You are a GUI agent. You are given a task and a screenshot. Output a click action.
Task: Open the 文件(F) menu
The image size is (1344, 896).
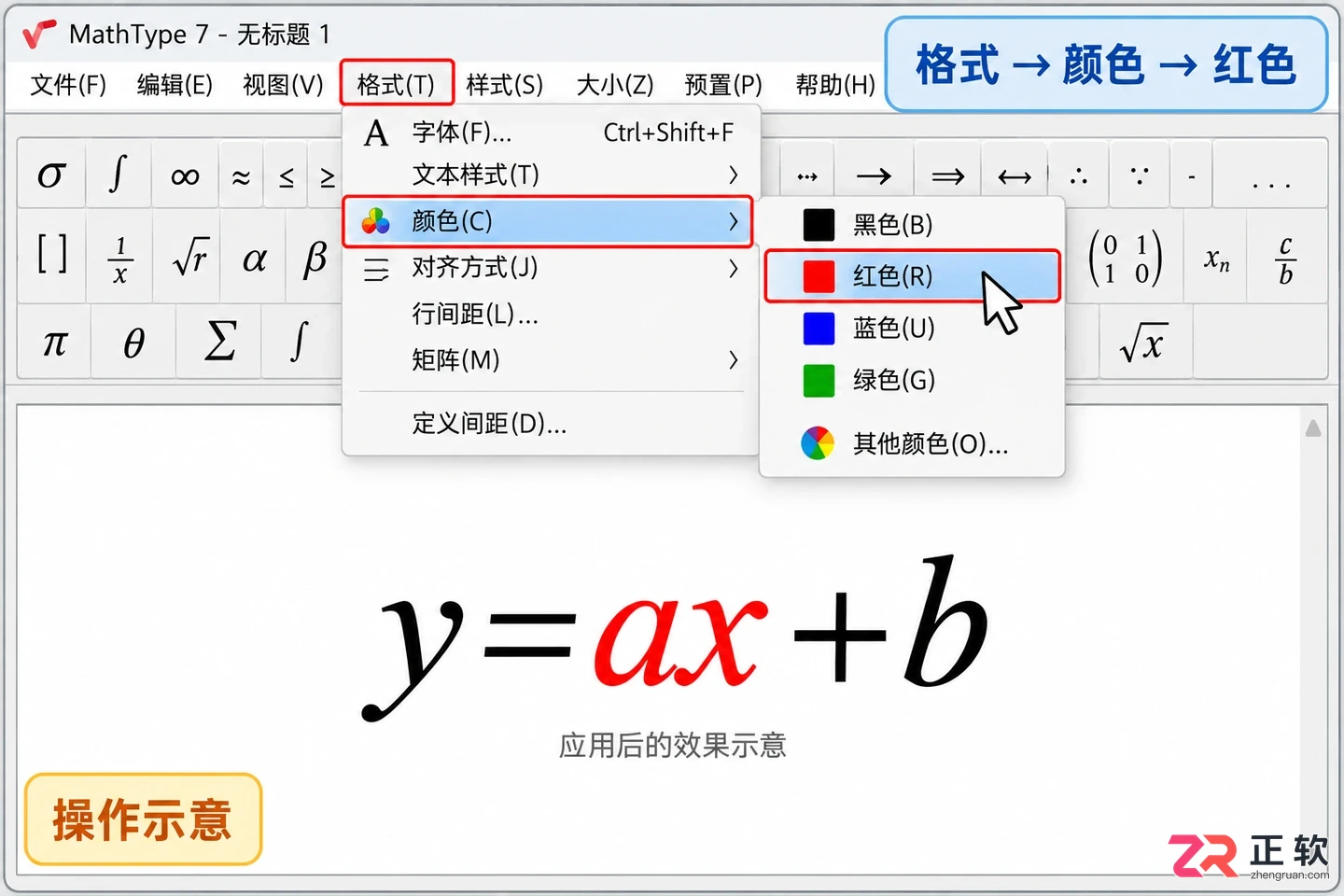[68, 85]
